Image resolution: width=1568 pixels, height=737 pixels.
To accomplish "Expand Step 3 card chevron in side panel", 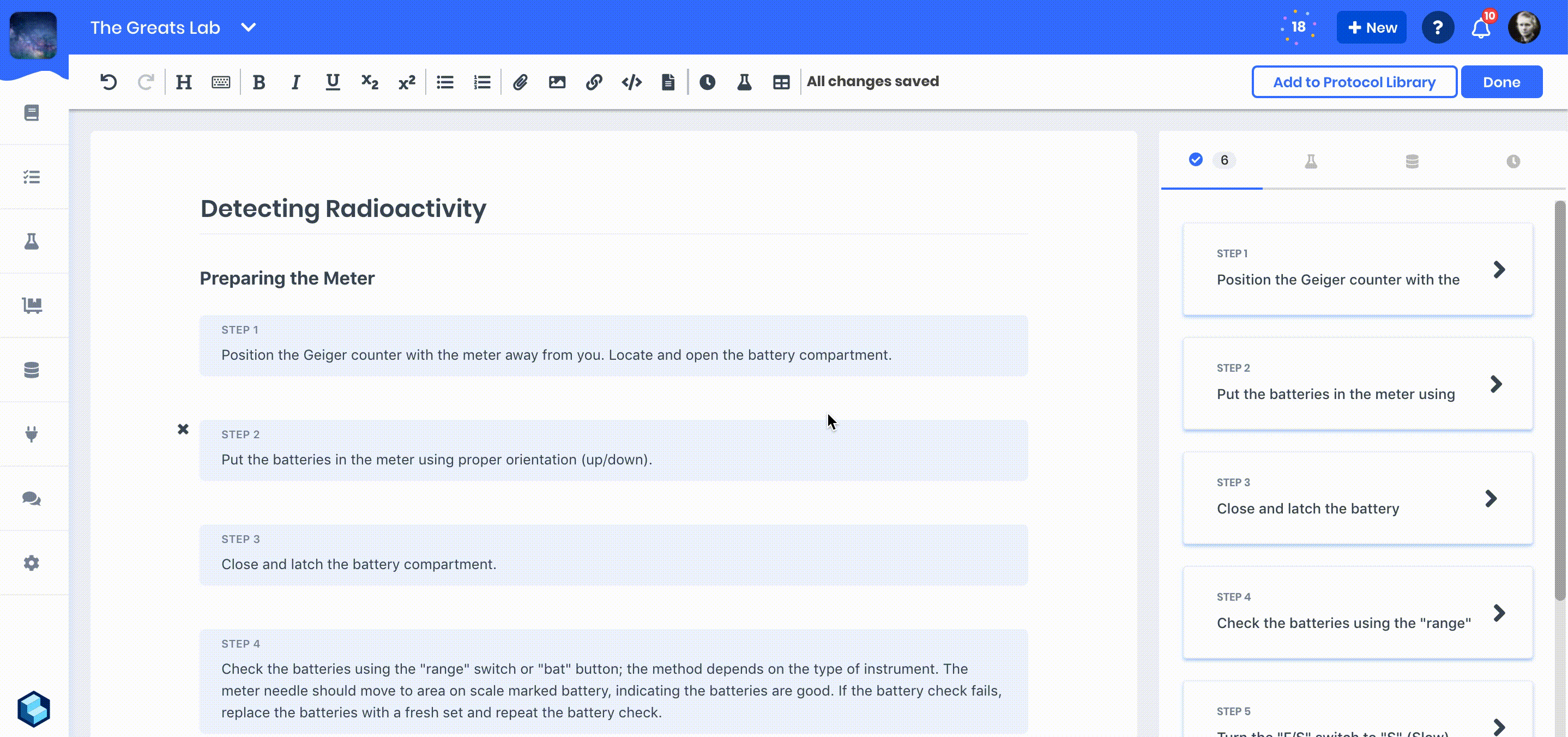I will [1491, 498].
